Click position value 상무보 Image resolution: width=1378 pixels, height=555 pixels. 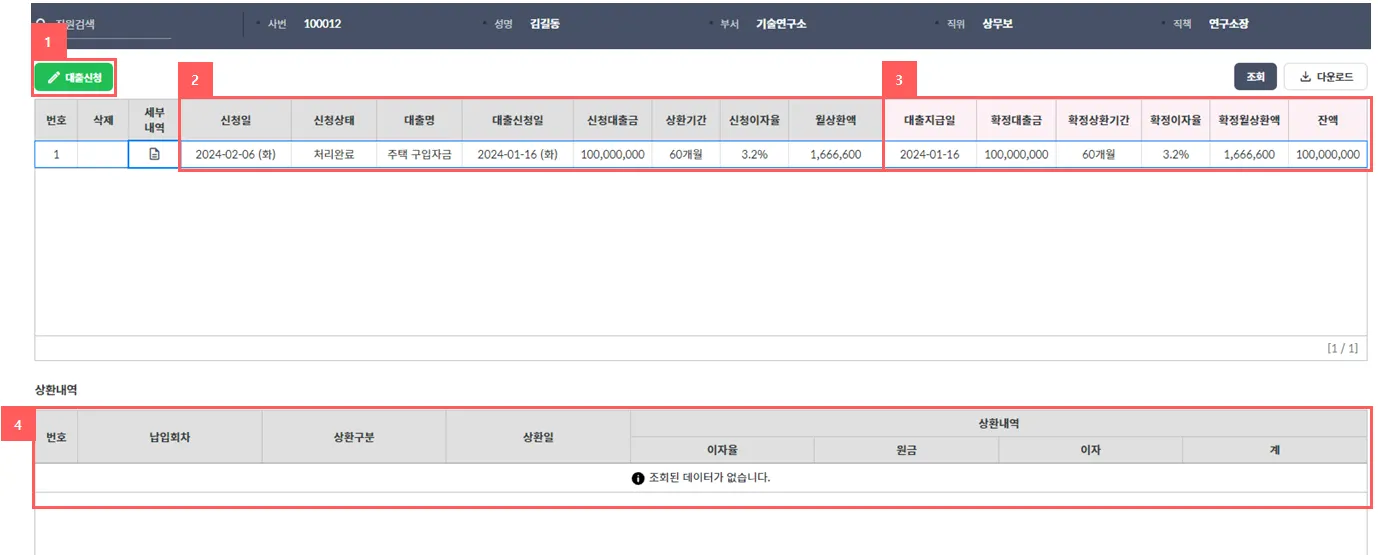coord(998,24)
